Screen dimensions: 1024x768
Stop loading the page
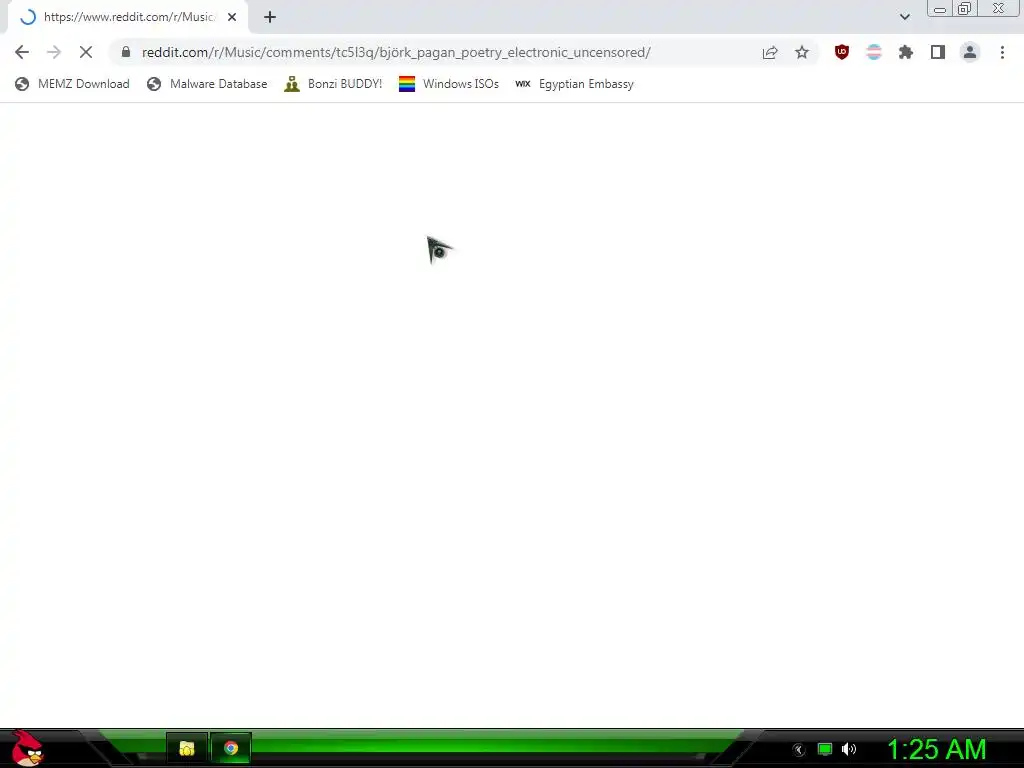pyautogui.click(x=86, y=52)
